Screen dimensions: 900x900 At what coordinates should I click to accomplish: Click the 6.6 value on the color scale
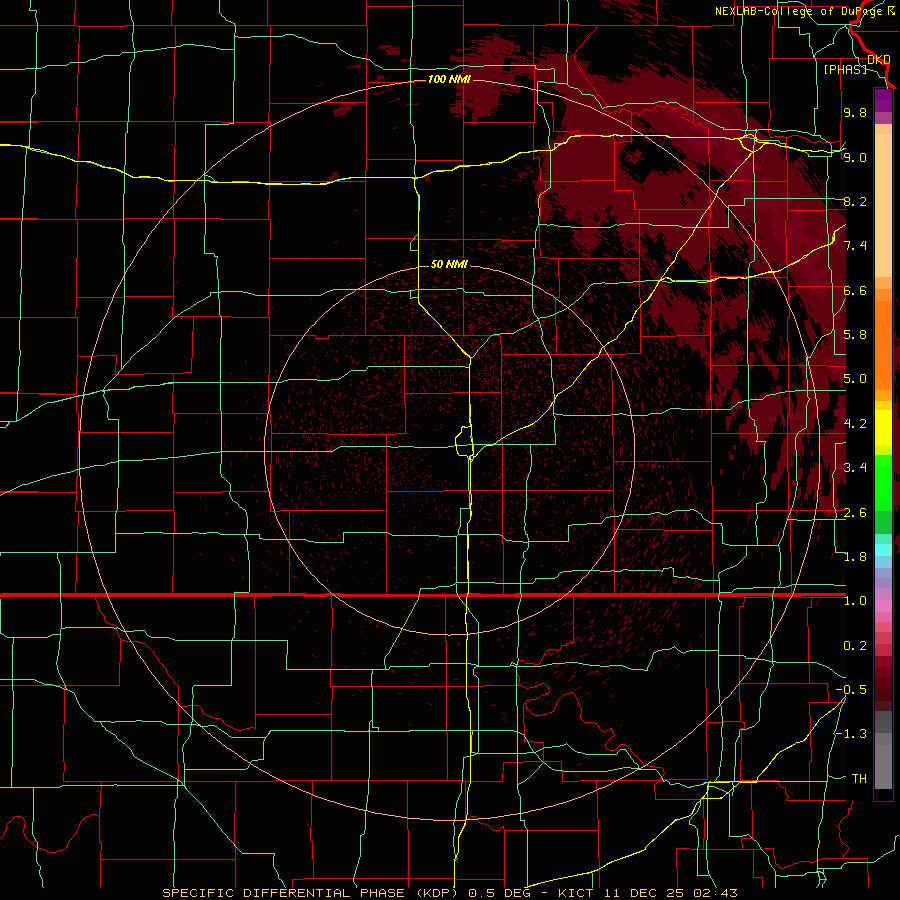coord(855,290)
